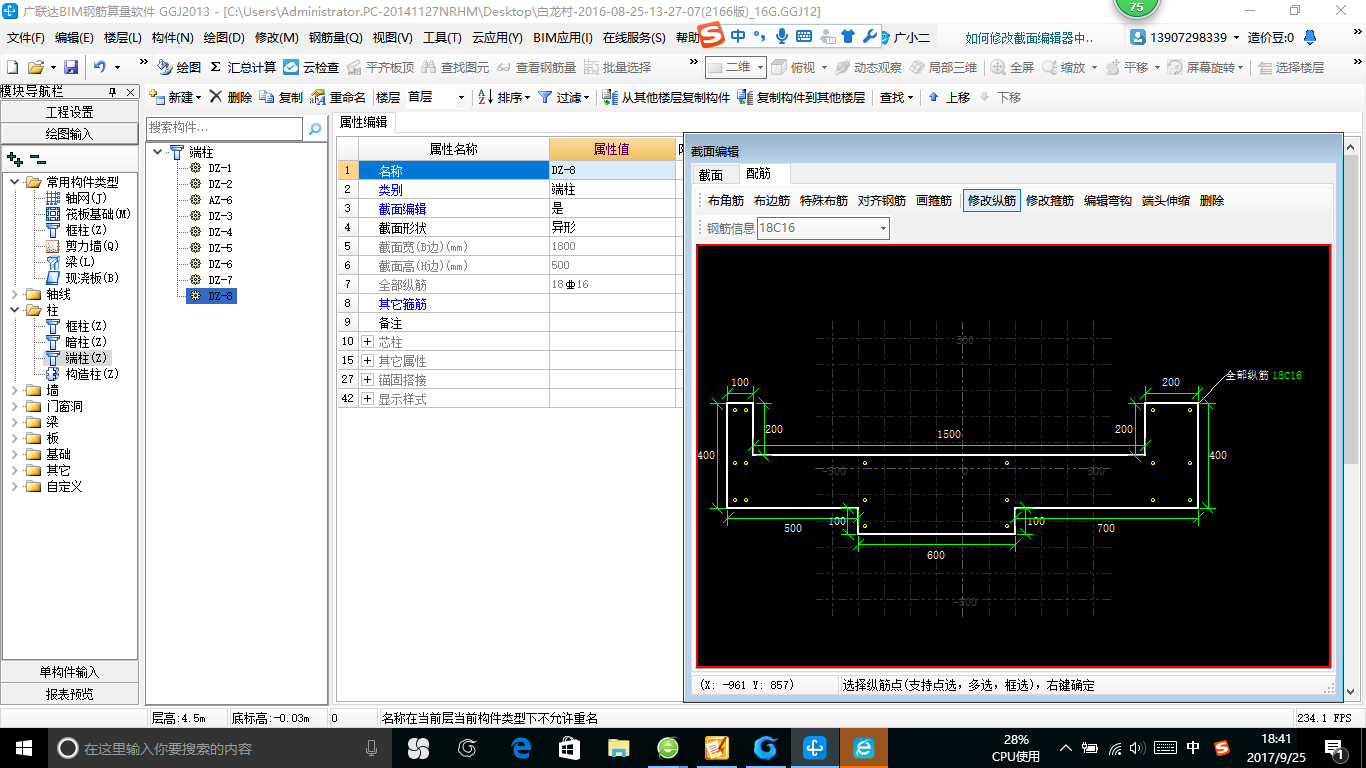Click the search magnifier beside 搜索构件
Image resolution: width=1366 pixels, height=768 pixels.
(315, 129)
